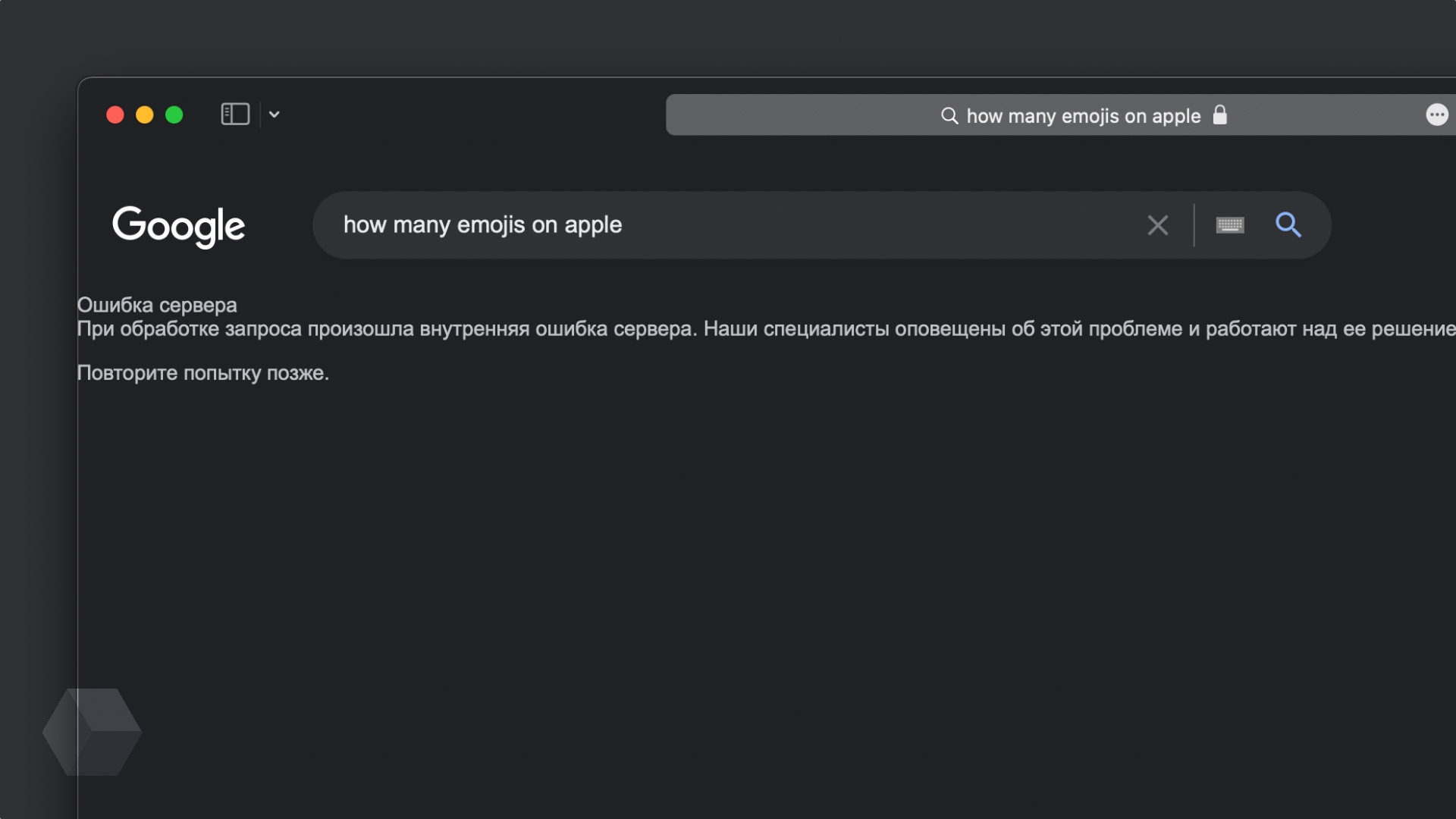Minimize the window with yellow button
Viewport: 1456px width, 819px height.
pyautogui.click(x=145, y=115)
